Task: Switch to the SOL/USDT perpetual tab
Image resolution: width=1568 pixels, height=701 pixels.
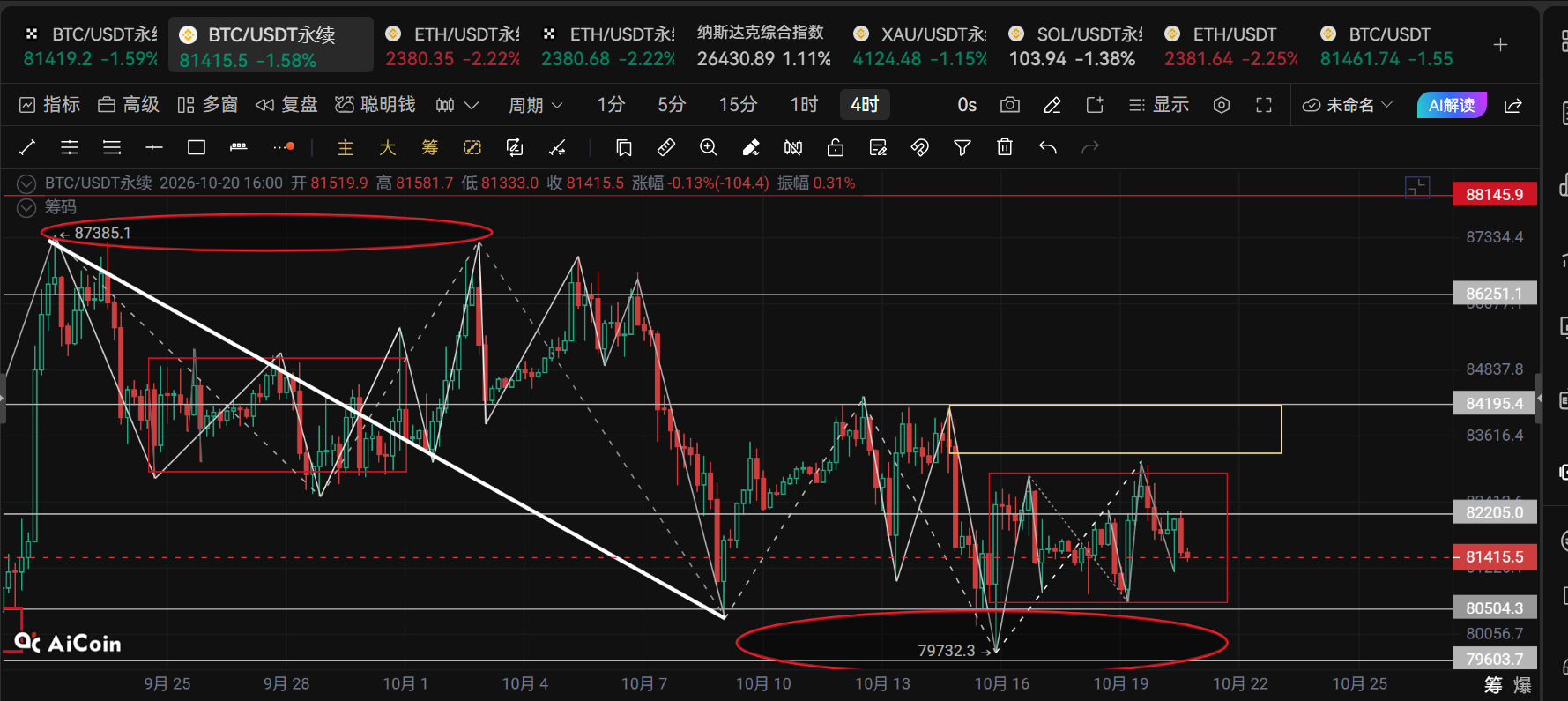Action: 1076,45
